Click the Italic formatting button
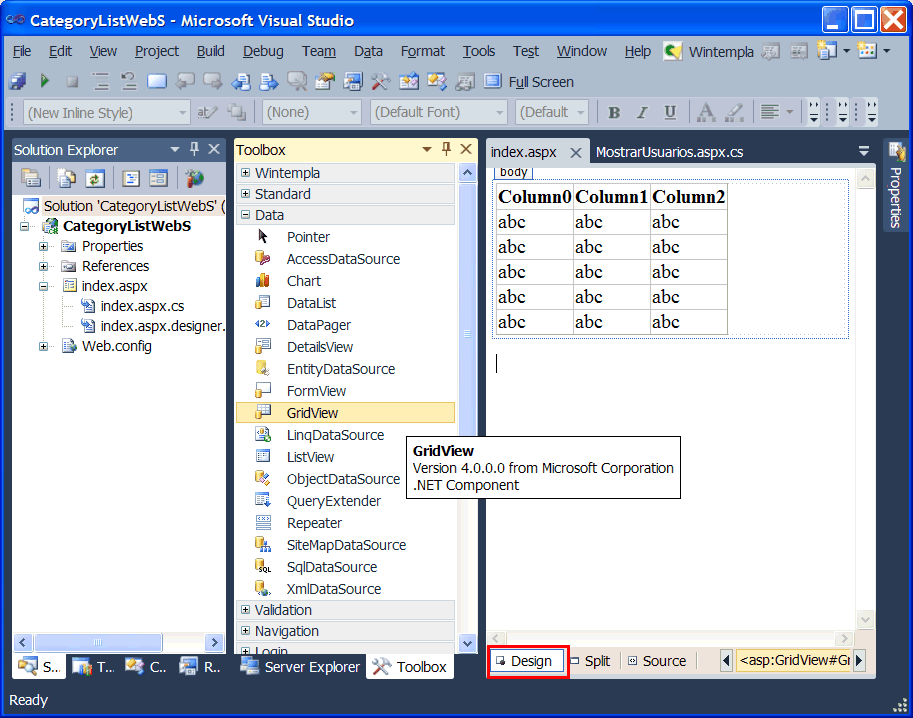The image size is (913, 718). click(642, 112)
